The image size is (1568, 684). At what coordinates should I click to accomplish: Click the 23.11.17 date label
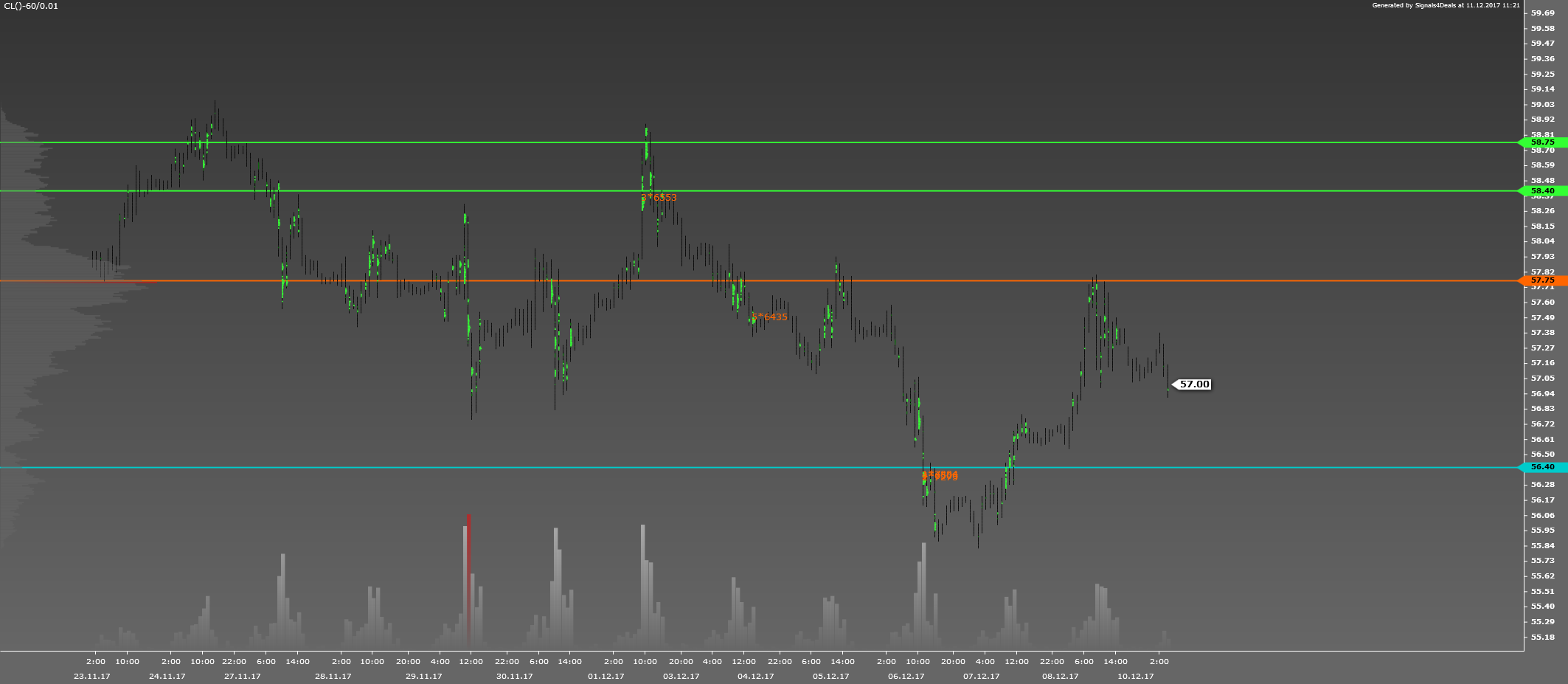(92, 677)
